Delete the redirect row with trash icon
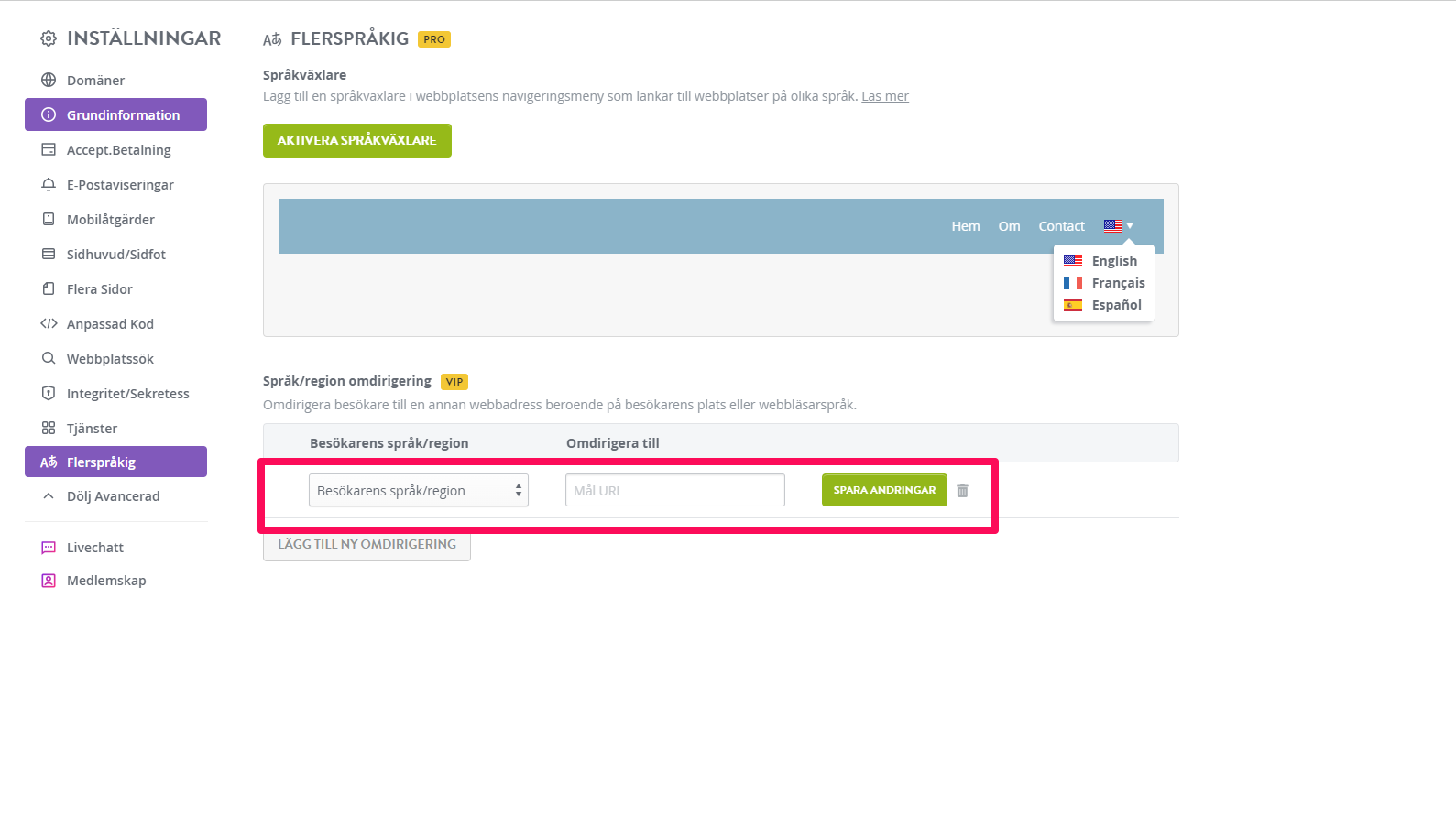Viewport: 1456px width, 827px height. [x=962, y=491]
